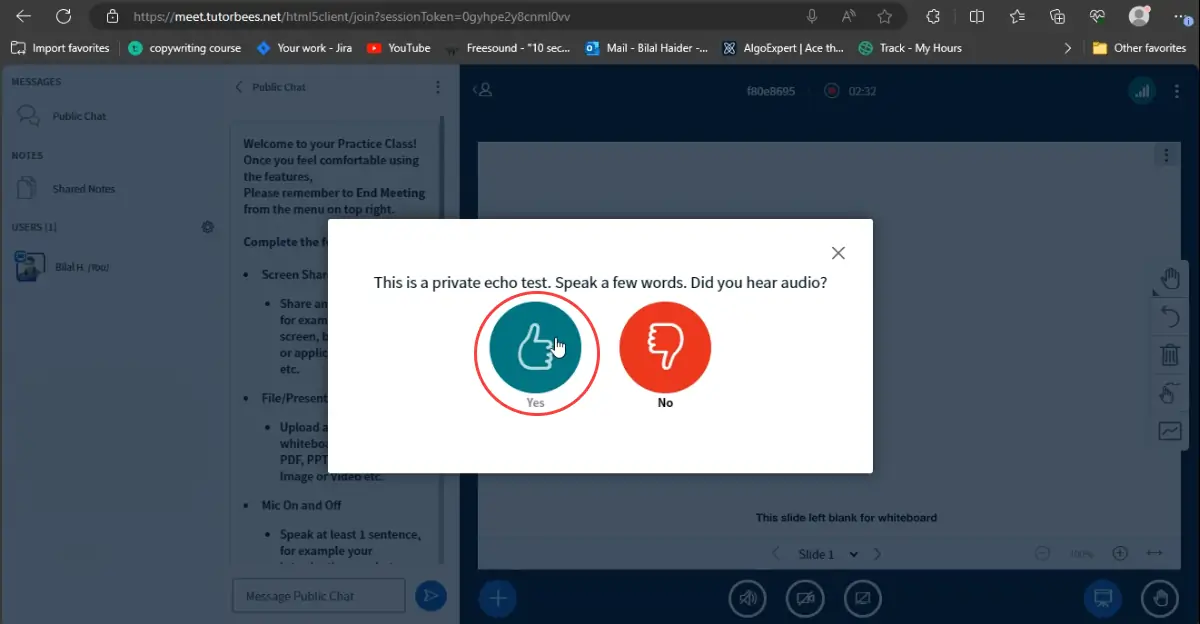The width and height of the screenshot is (1200, 624).
Task: Click the Message Public Chat input field
Action: point(318,596)
